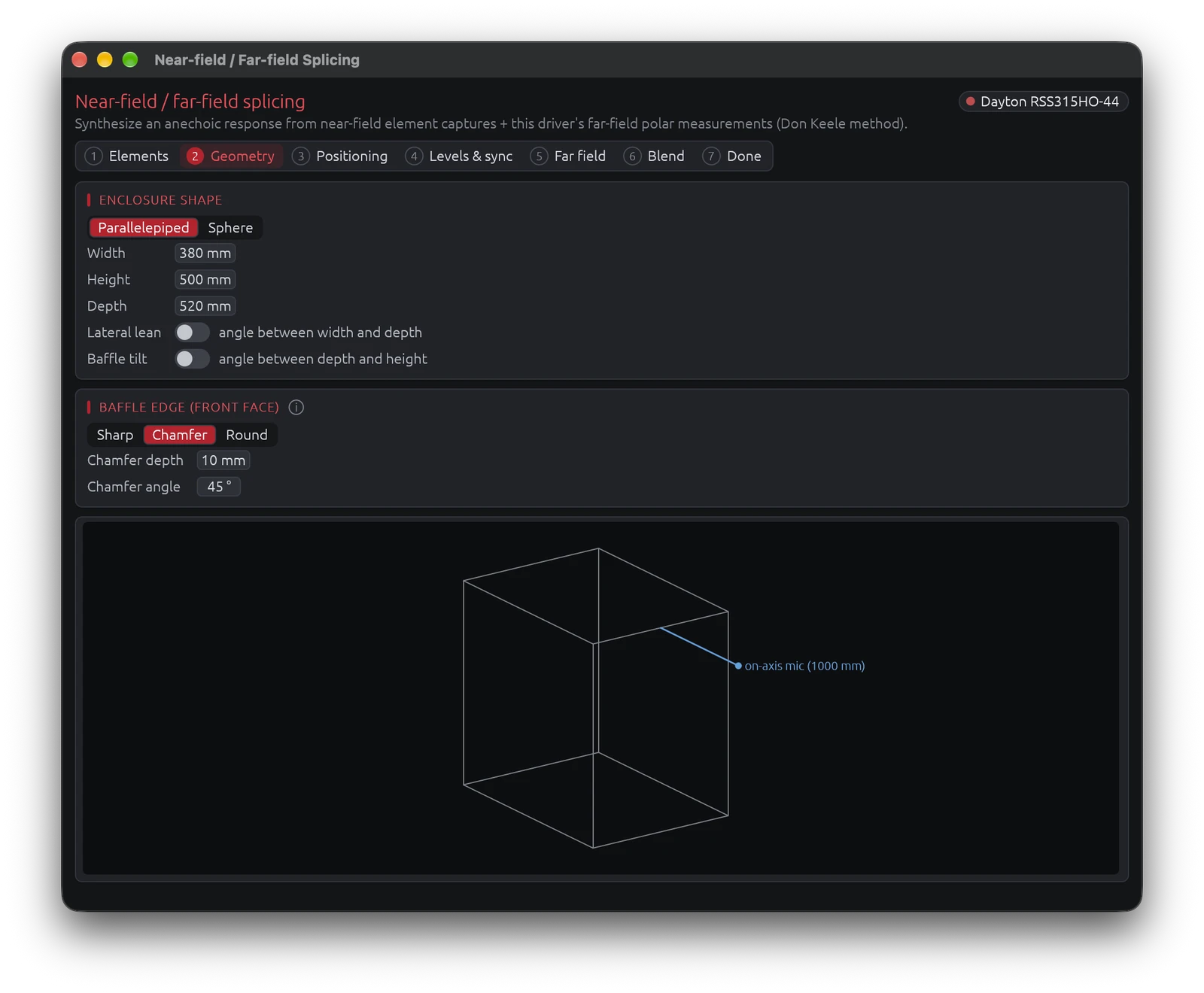Select the Parallelepiped enclosure shape

click(x=144, y=227)
